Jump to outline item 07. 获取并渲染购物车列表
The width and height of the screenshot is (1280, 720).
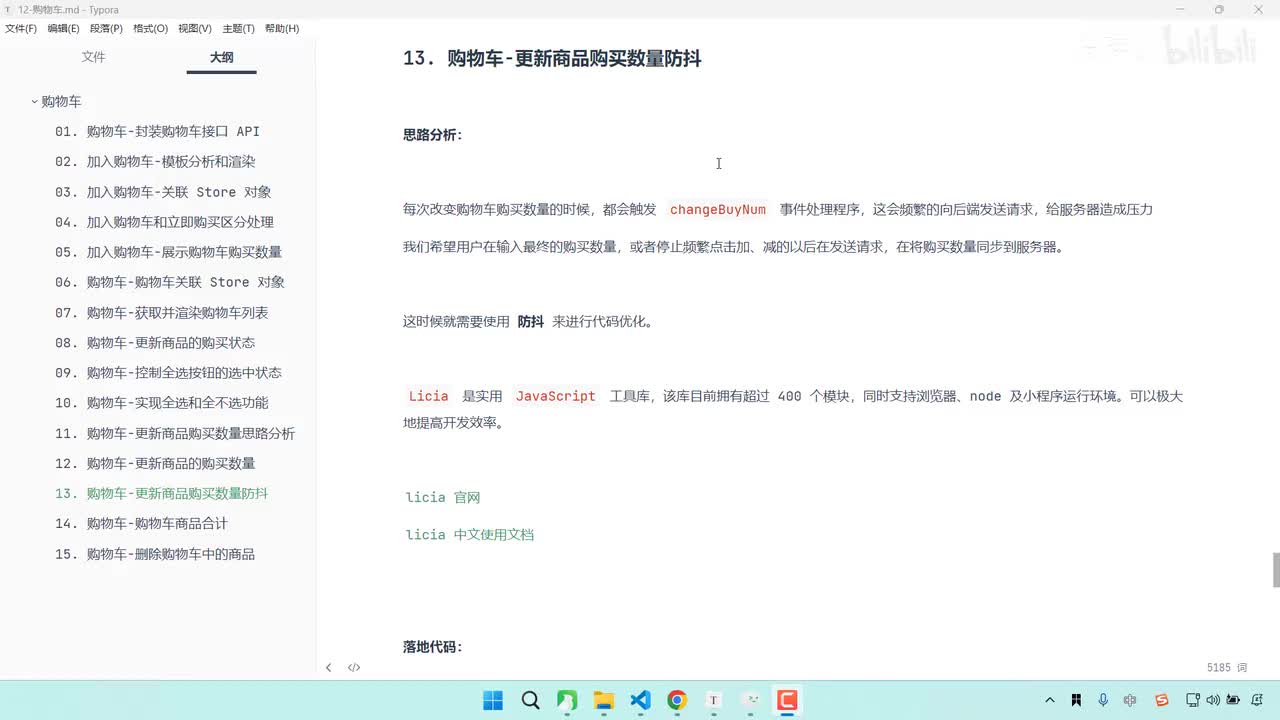tap(161, 313)
